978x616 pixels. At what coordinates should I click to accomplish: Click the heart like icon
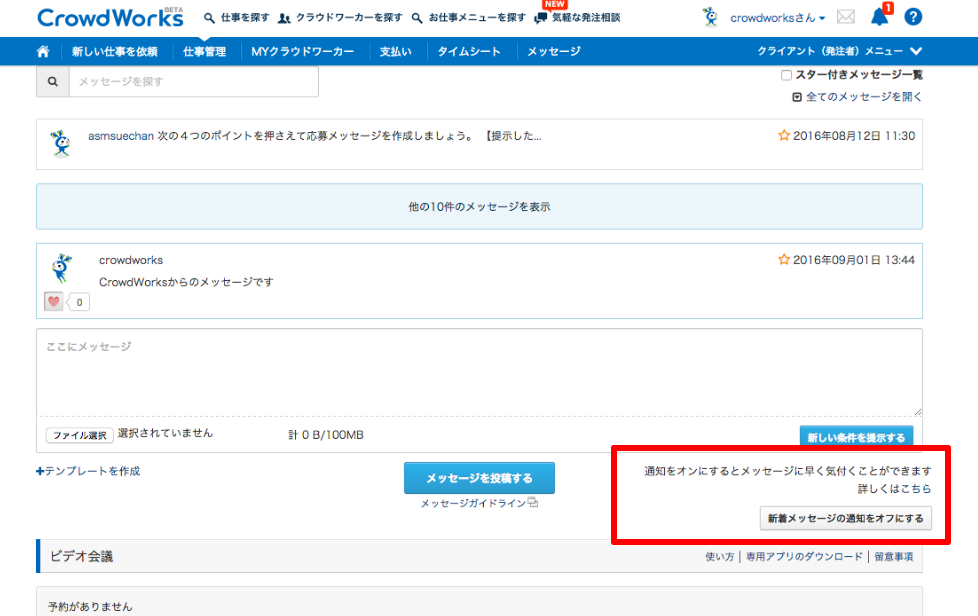[54, 302]
